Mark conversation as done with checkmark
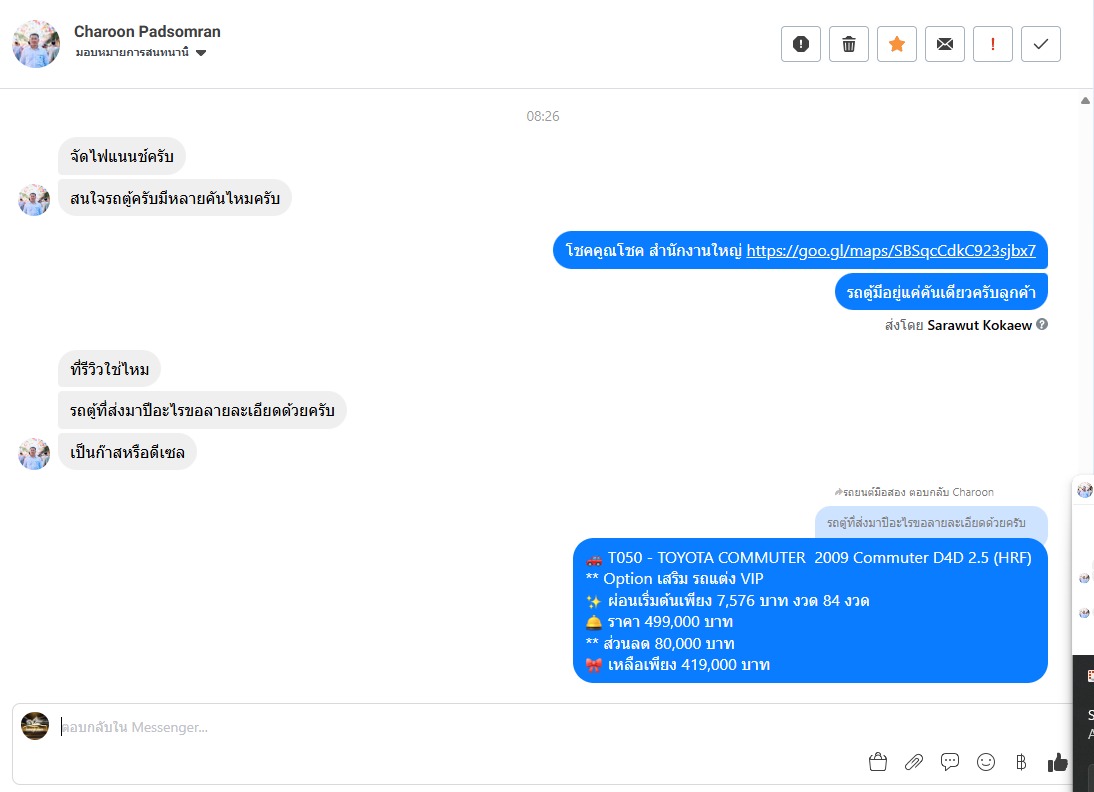 (x=1040, y=44)
